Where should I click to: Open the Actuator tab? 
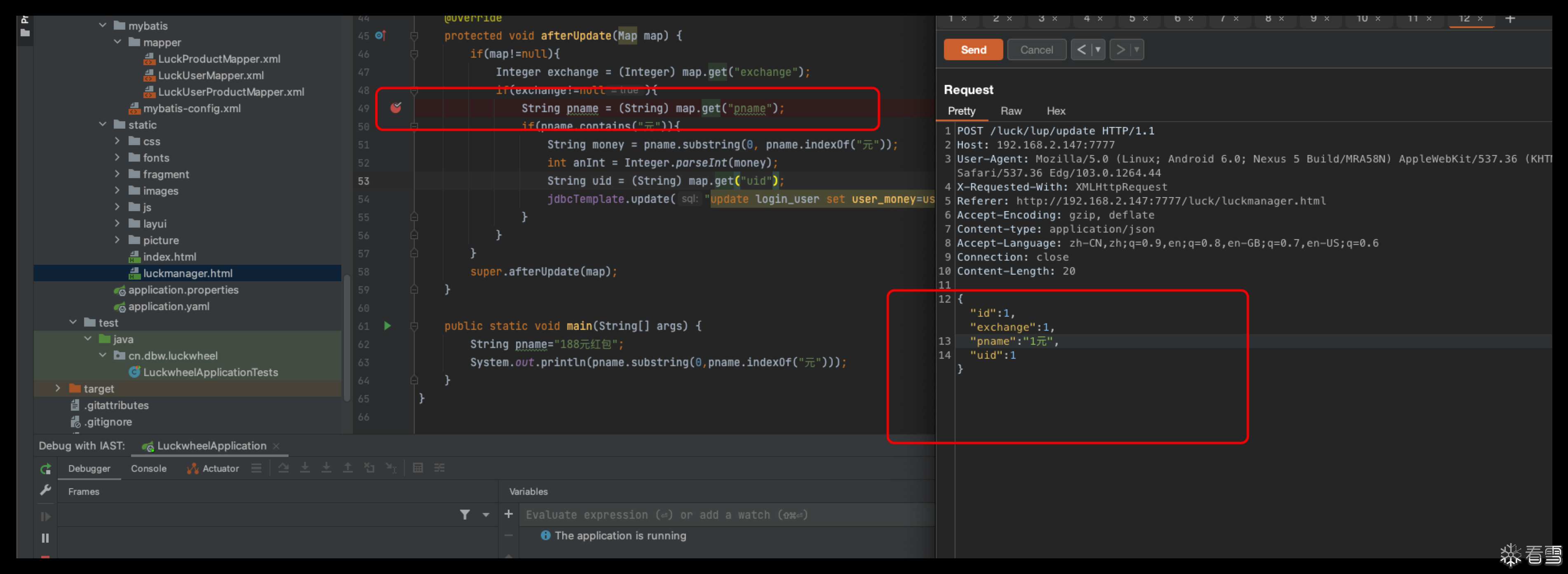point(213,468)
